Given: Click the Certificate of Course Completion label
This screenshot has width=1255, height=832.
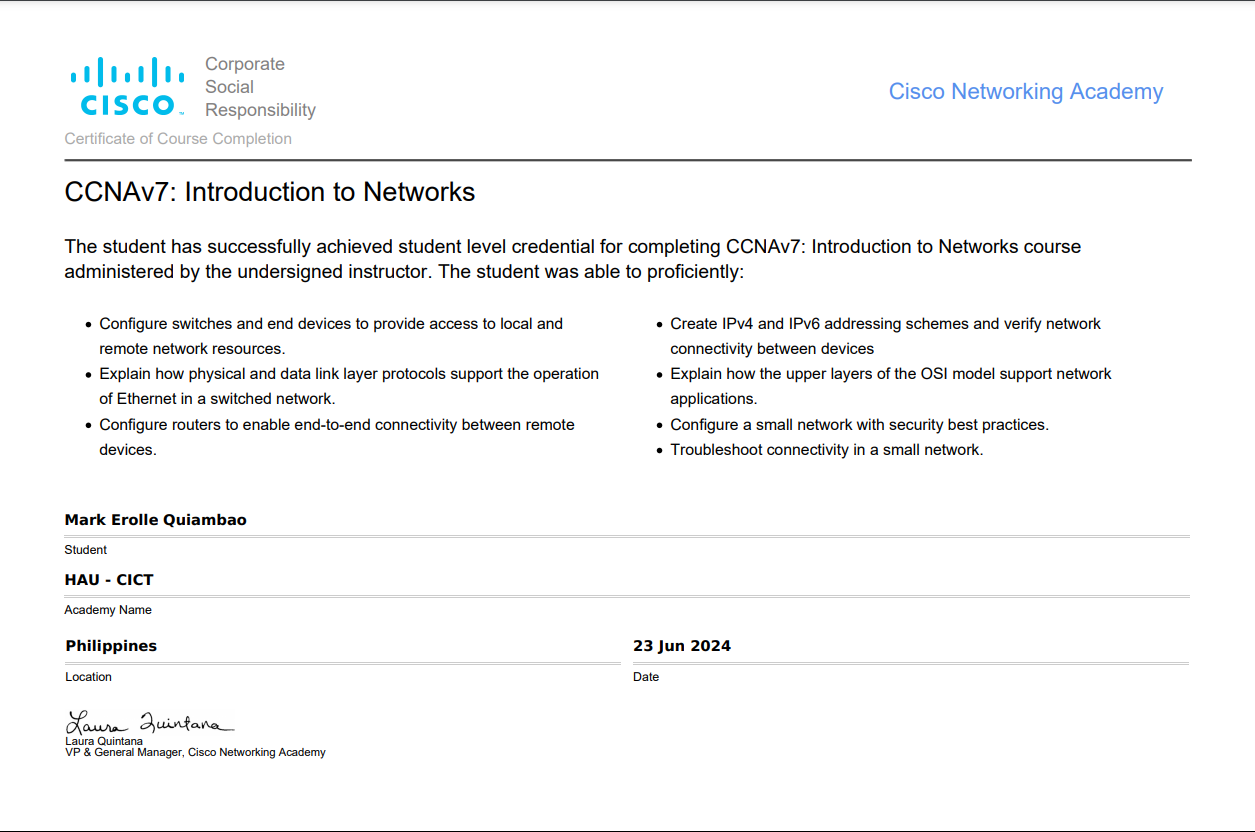Looking at the screenshot, I should (178, 139).
